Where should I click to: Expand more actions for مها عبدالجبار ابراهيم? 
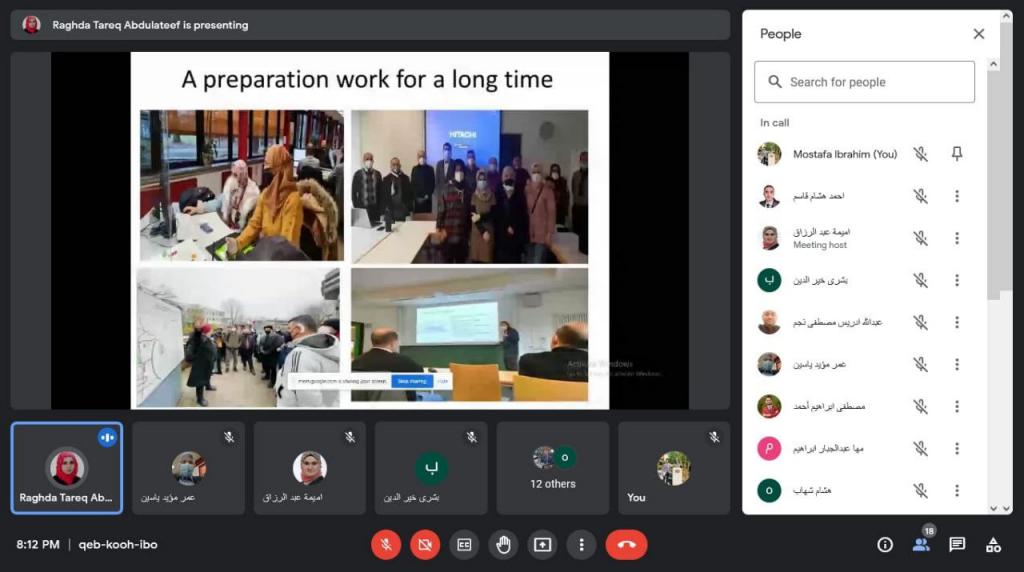pyautogui.click(x=957, y=448)
